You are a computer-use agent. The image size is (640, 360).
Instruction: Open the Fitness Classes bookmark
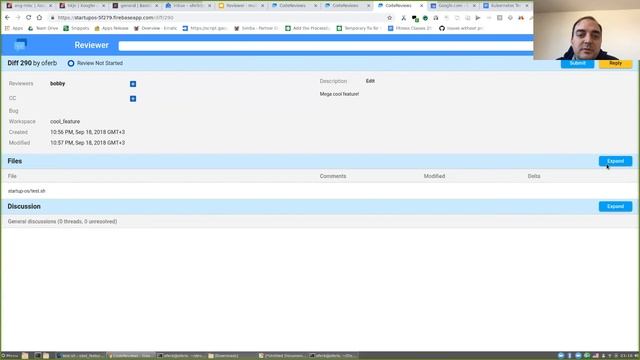409,28
